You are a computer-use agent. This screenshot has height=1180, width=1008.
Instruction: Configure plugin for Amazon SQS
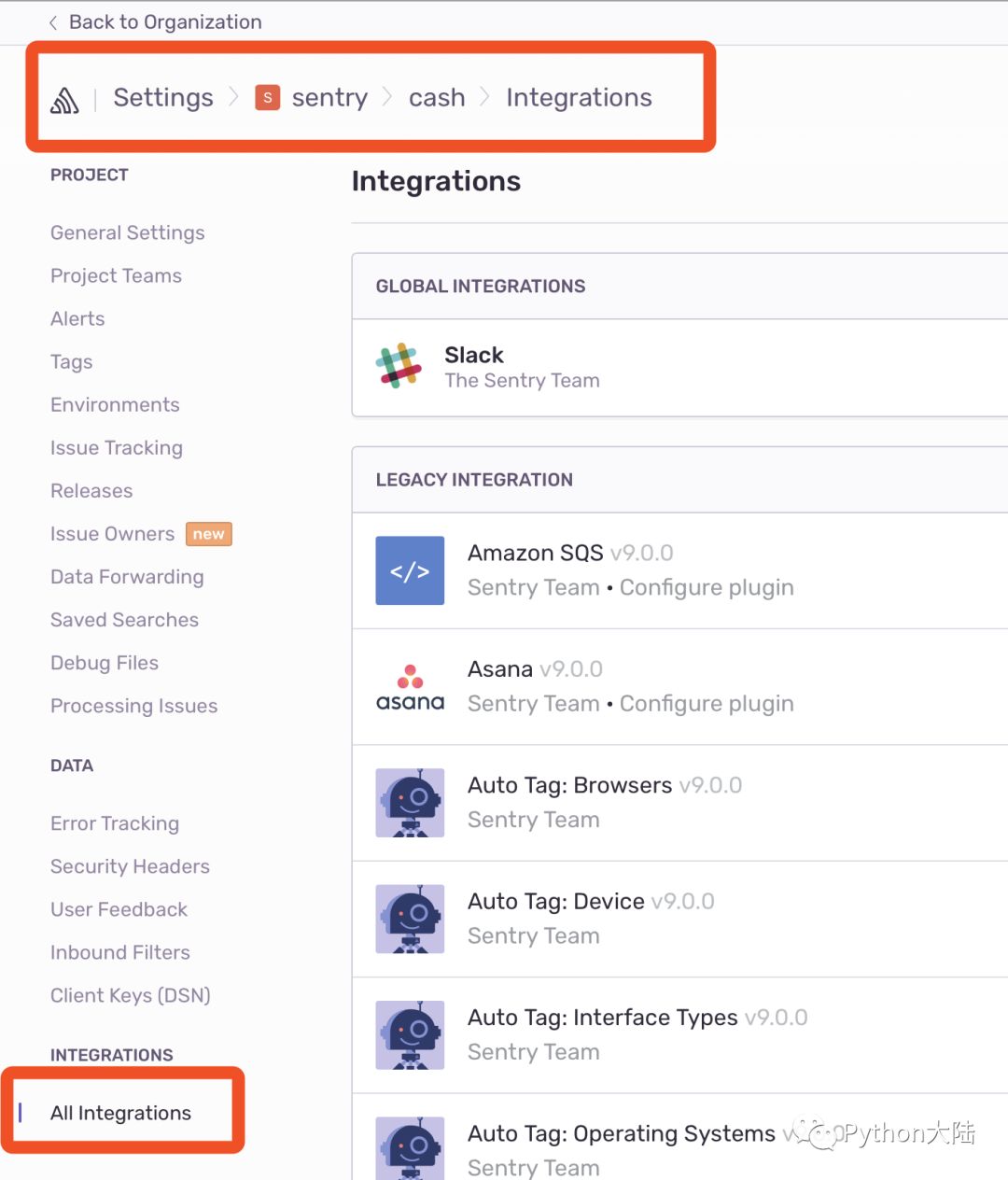coord(707,587)
